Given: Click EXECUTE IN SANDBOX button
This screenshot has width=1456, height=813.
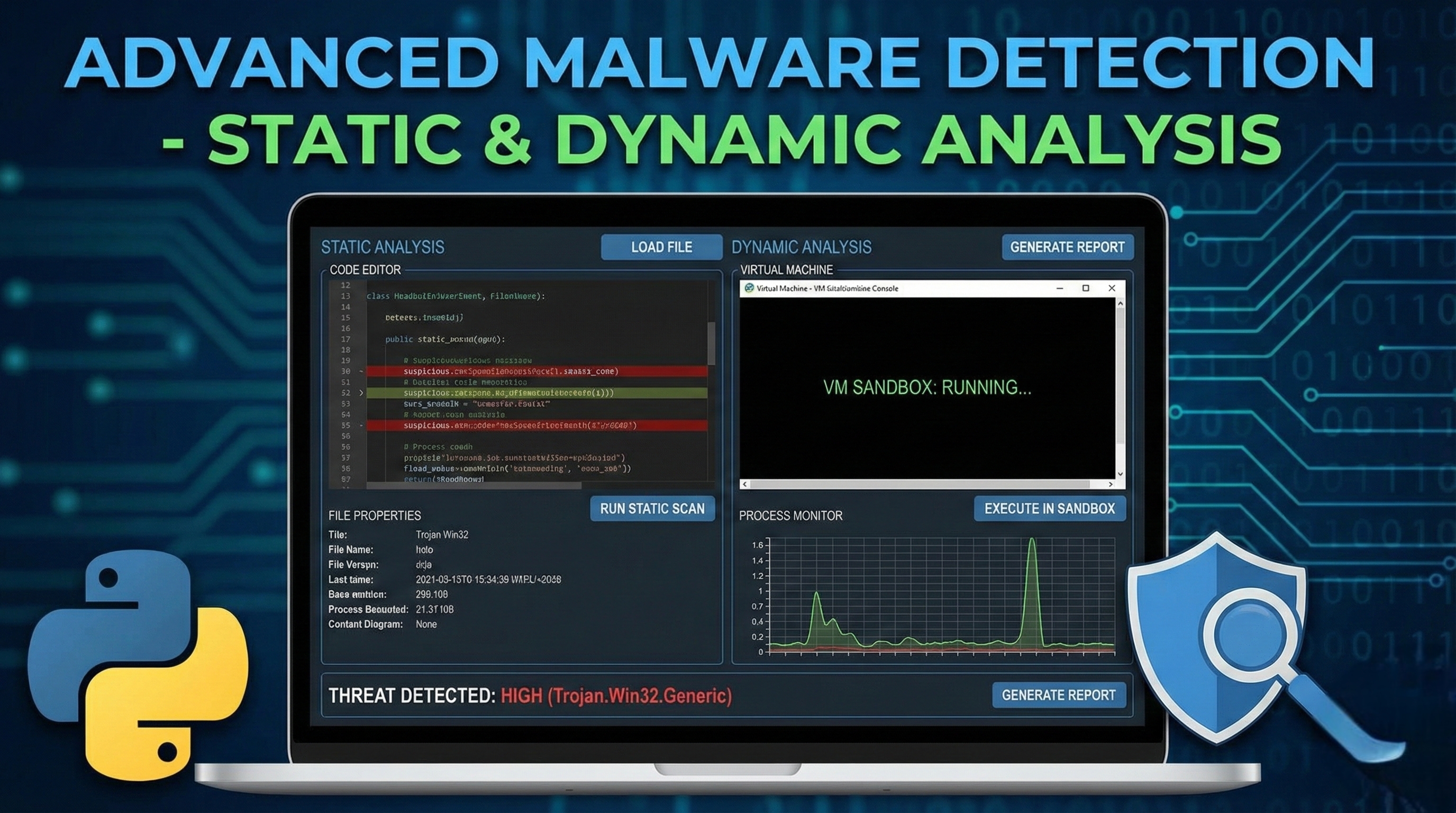Looking at the screenshot, I should point(1050,508).
